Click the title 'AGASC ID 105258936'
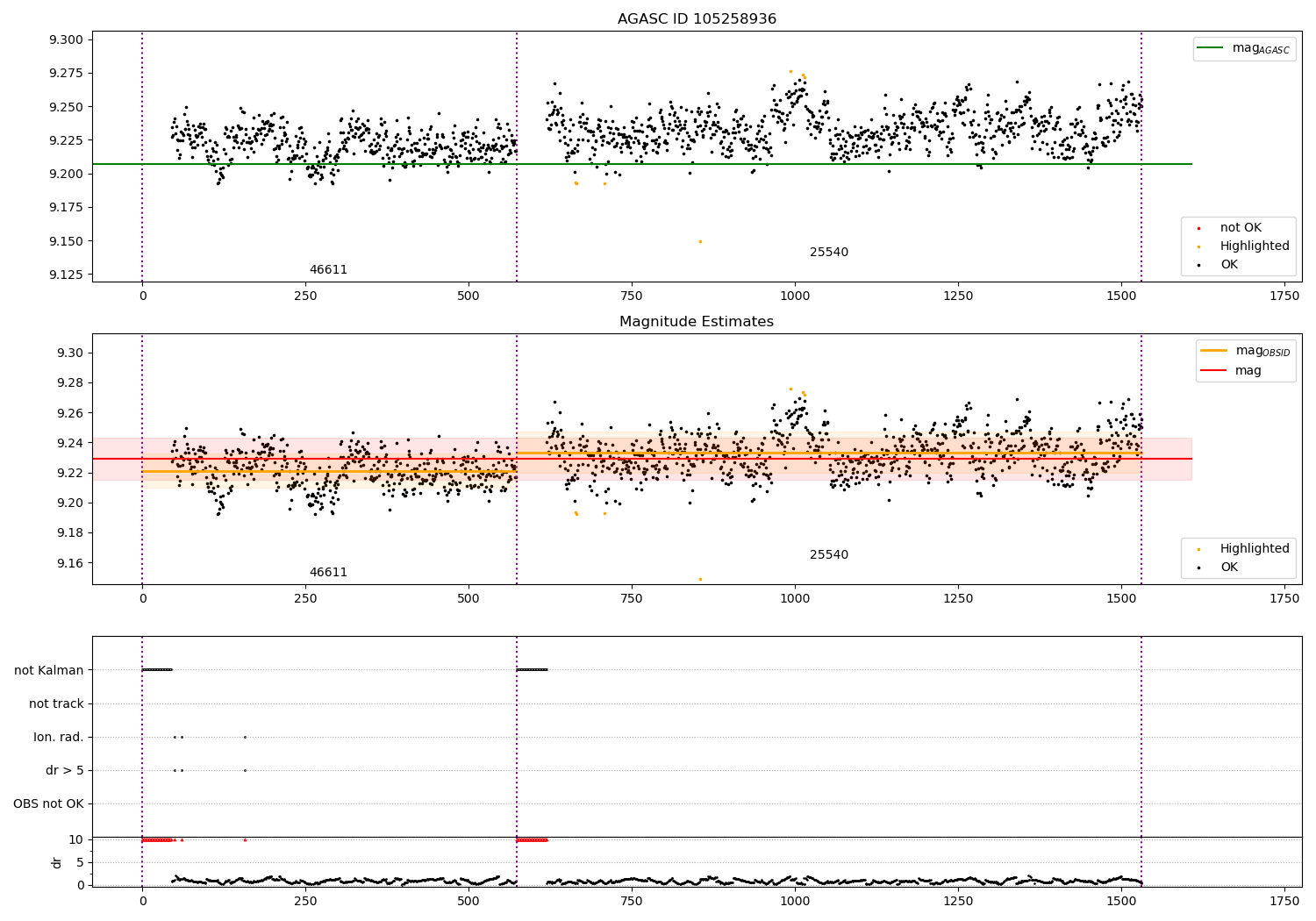 point(697,19)
